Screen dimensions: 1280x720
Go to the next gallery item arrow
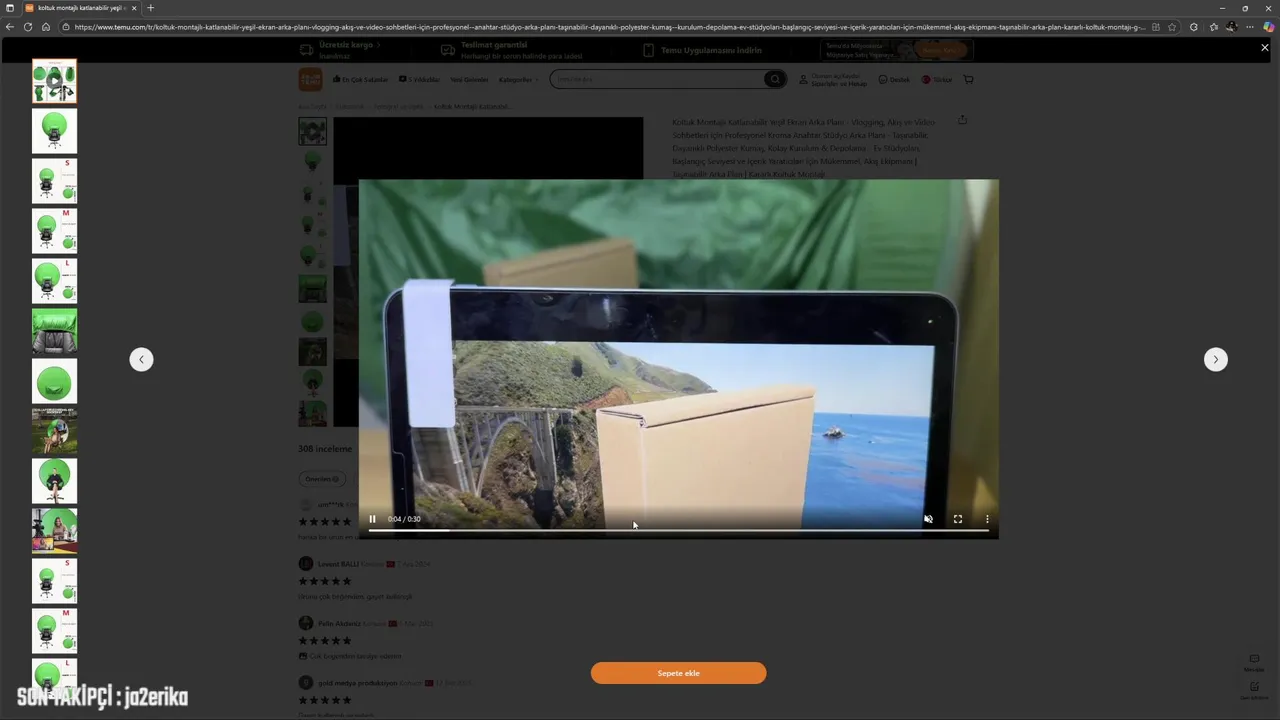click(x=1215, y=359)
